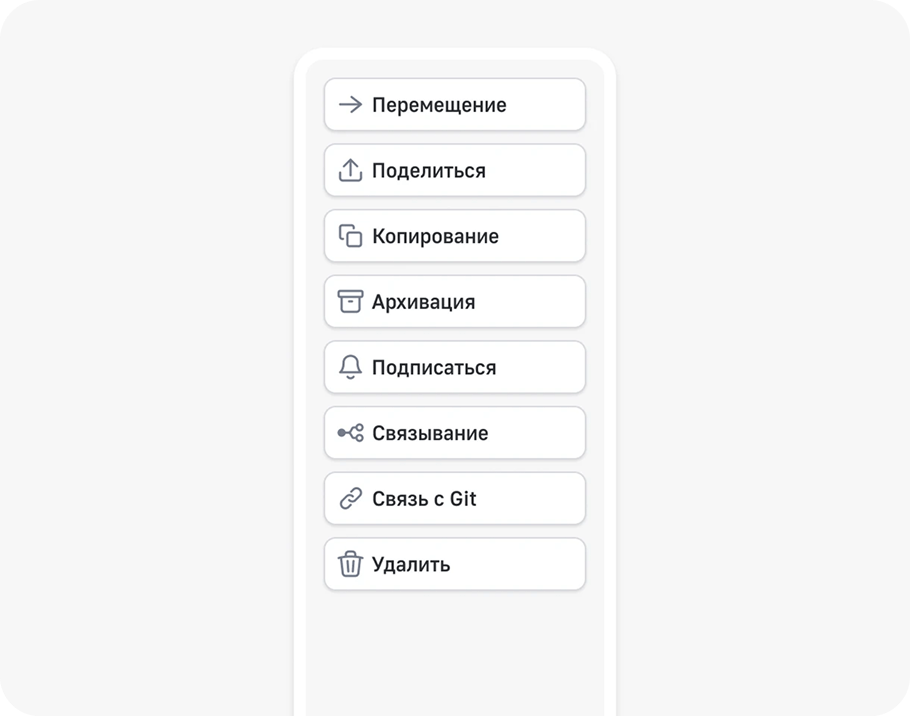Viewport: 910px width, 717px height.
Task: Subscribe using the Подписаться option
Action: coord(455,367)
